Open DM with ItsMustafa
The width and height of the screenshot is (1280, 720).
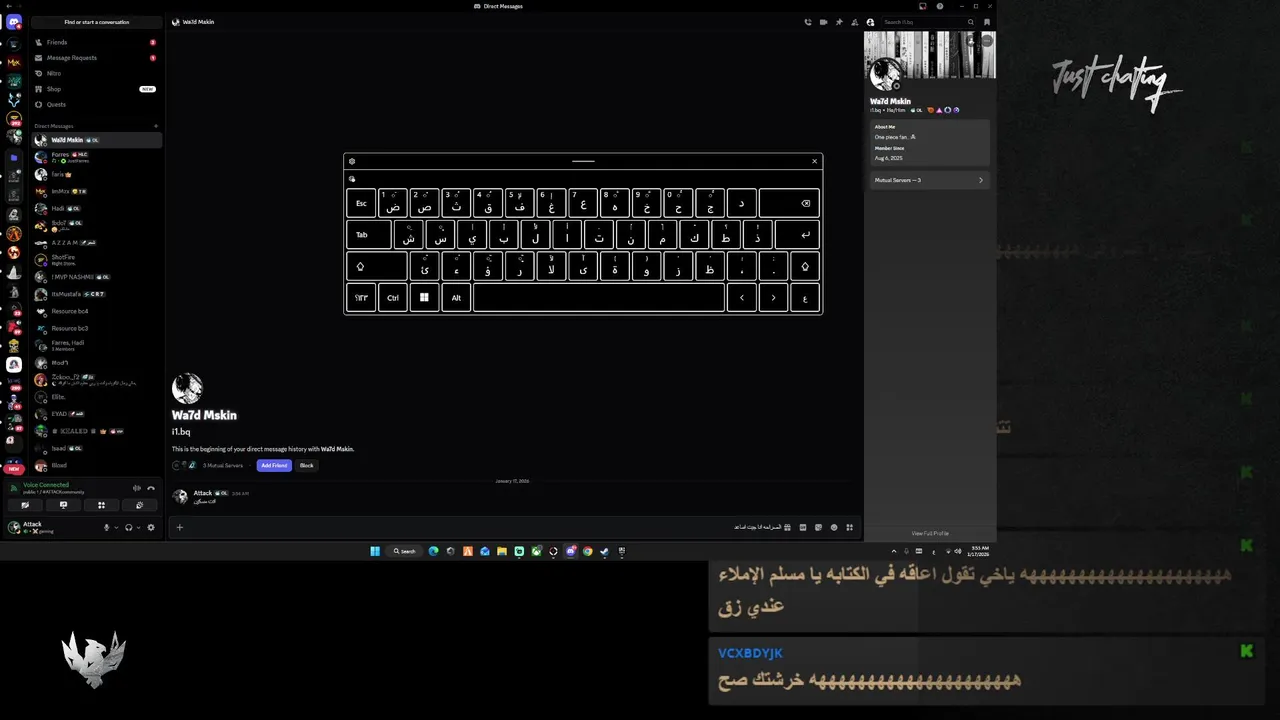(96, 294)
